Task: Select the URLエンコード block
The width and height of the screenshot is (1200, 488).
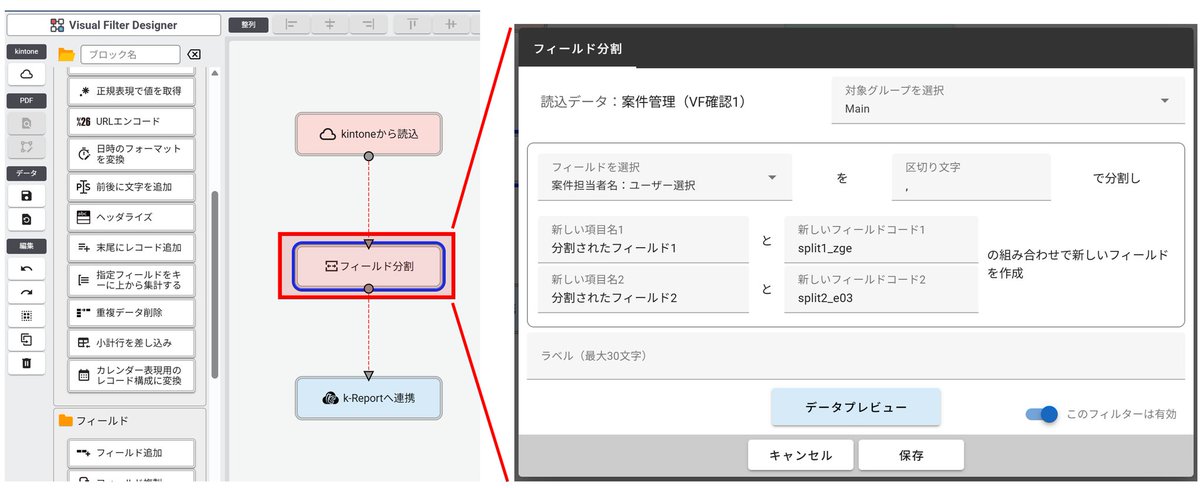Action: point(132,121)
